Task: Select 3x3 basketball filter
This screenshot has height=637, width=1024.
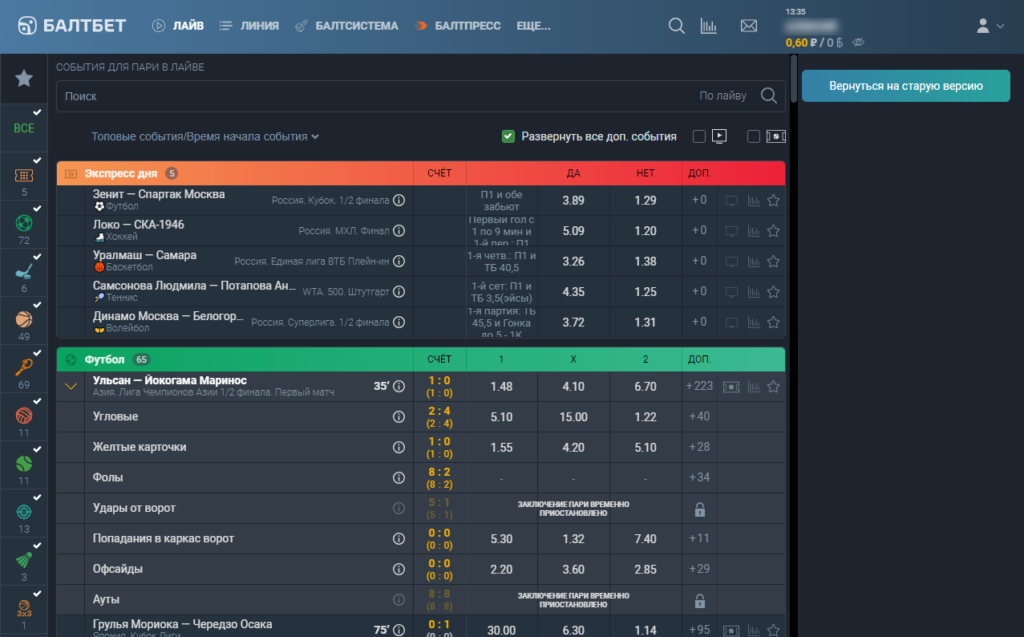Action: pyautogui.click(x=24, y=612)
